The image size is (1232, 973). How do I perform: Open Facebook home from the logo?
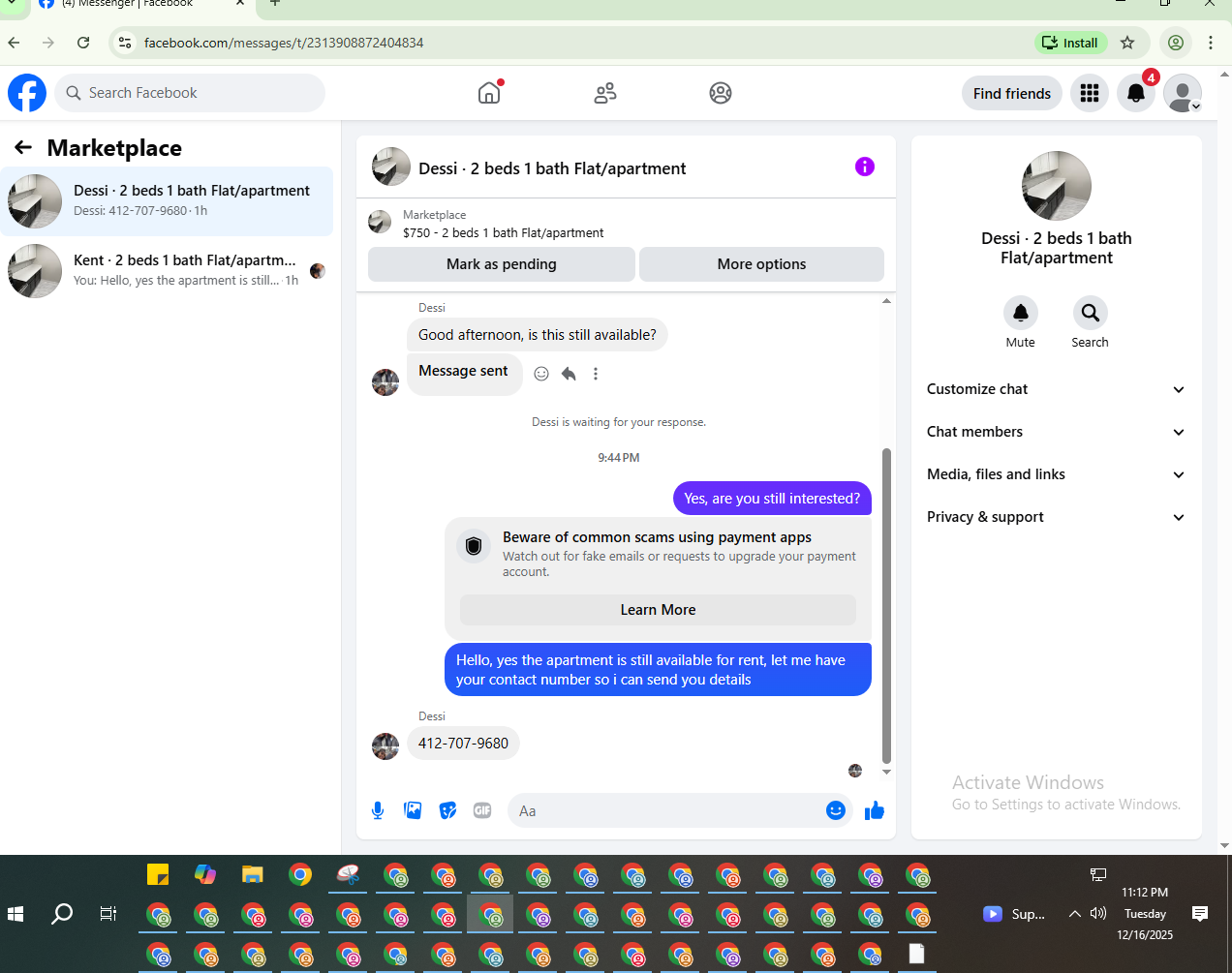[x=27, y=93]
